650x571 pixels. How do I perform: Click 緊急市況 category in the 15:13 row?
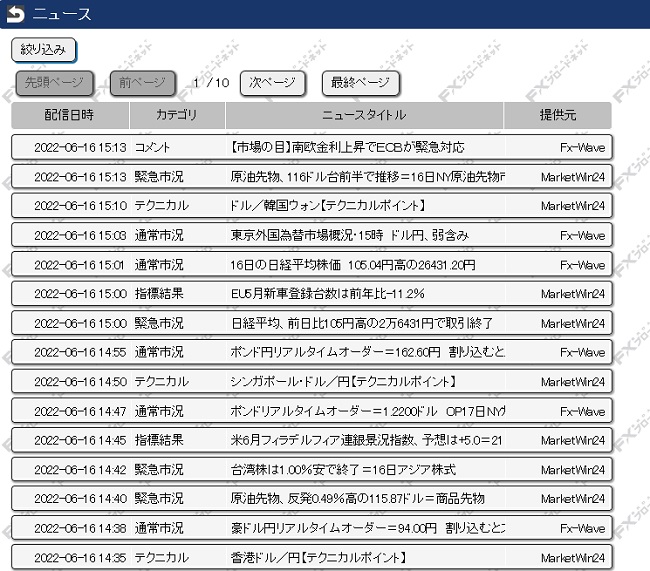159,177
